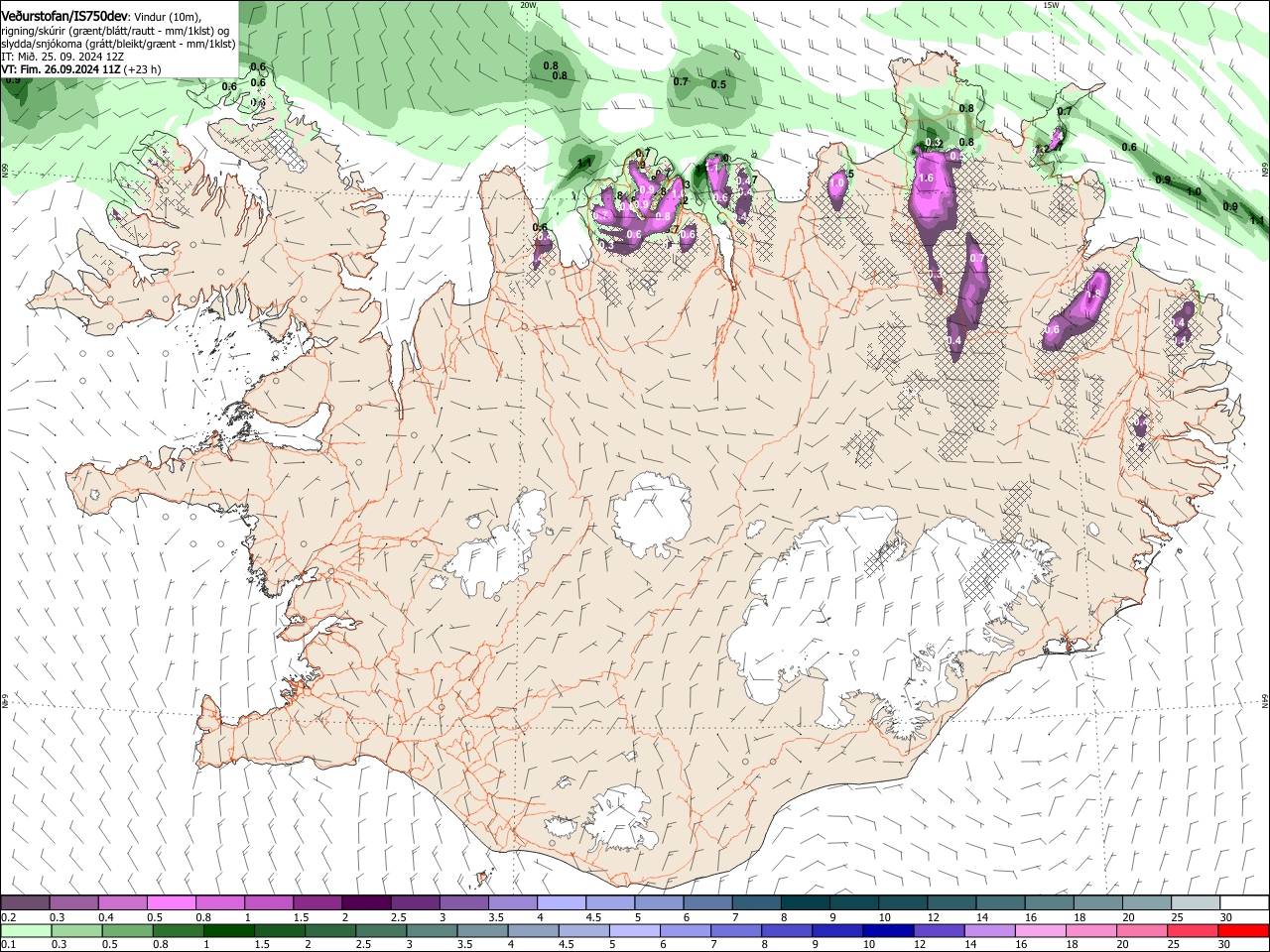Viewport: 1270px width, 952px height.
Task: Select the grey-teal snow swatch starting at 18
Action: point(1098,902)
